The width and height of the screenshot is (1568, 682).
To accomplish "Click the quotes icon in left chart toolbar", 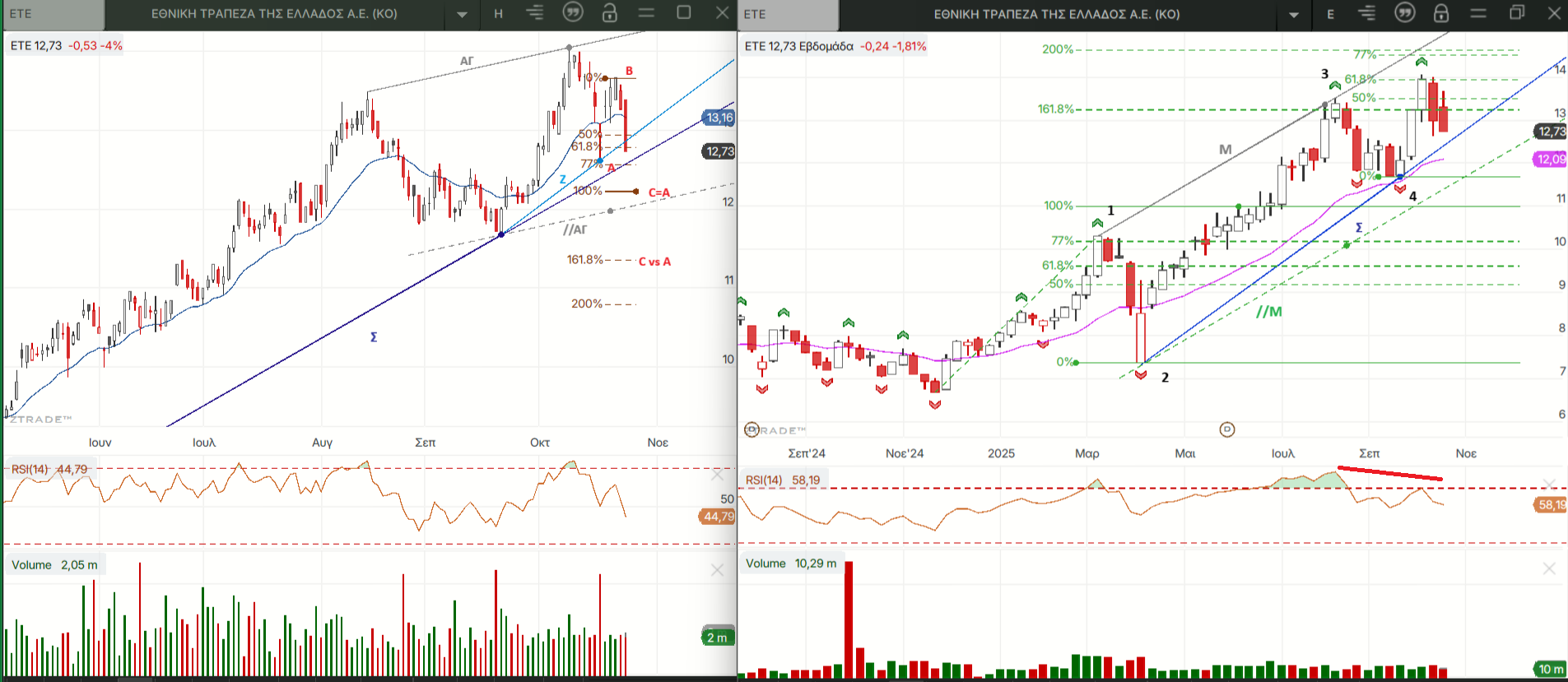I will click(x=573, y=12).
